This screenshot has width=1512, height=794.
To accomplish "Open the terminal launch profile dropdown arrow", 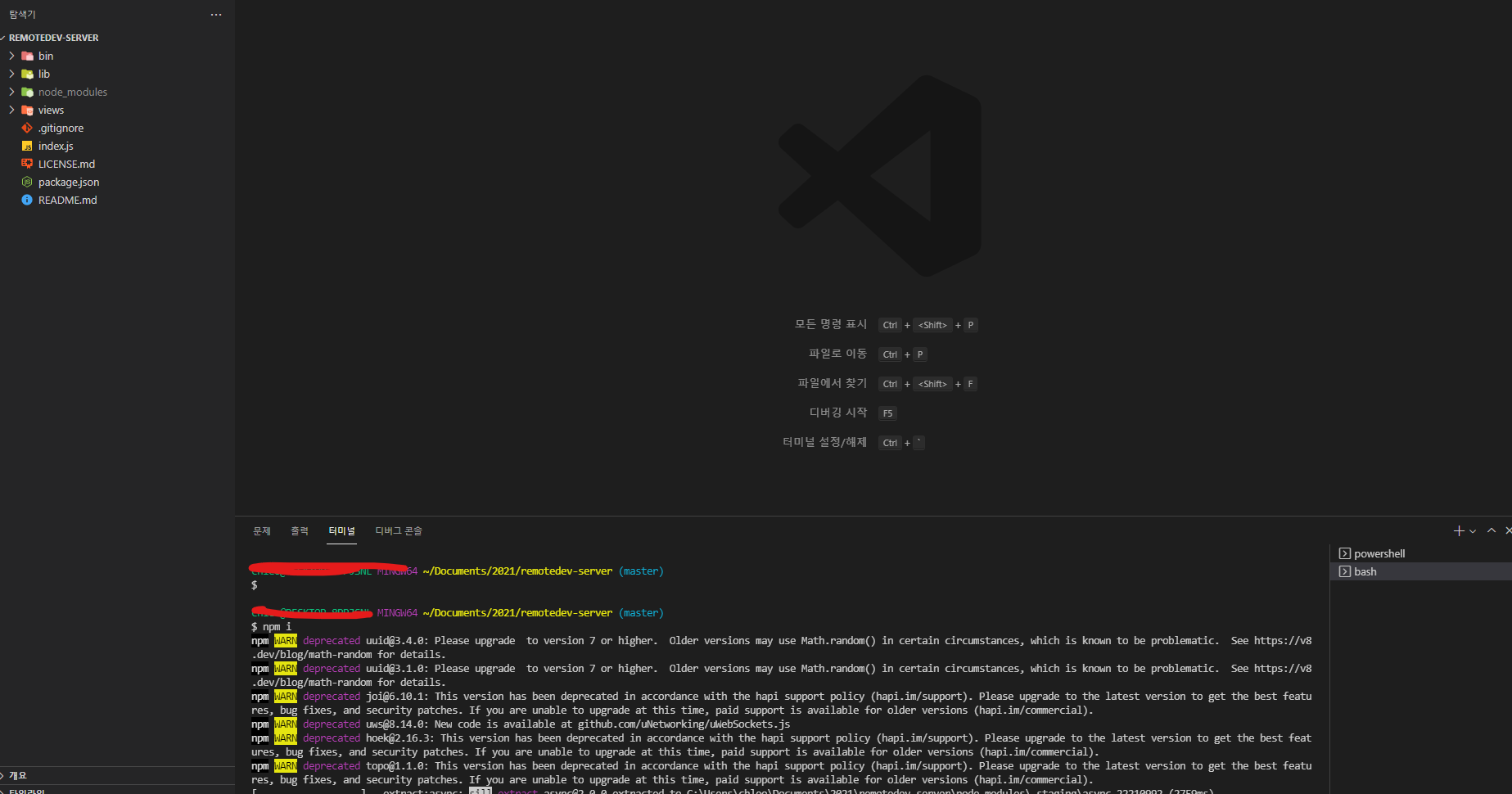I will [1473, 531].
